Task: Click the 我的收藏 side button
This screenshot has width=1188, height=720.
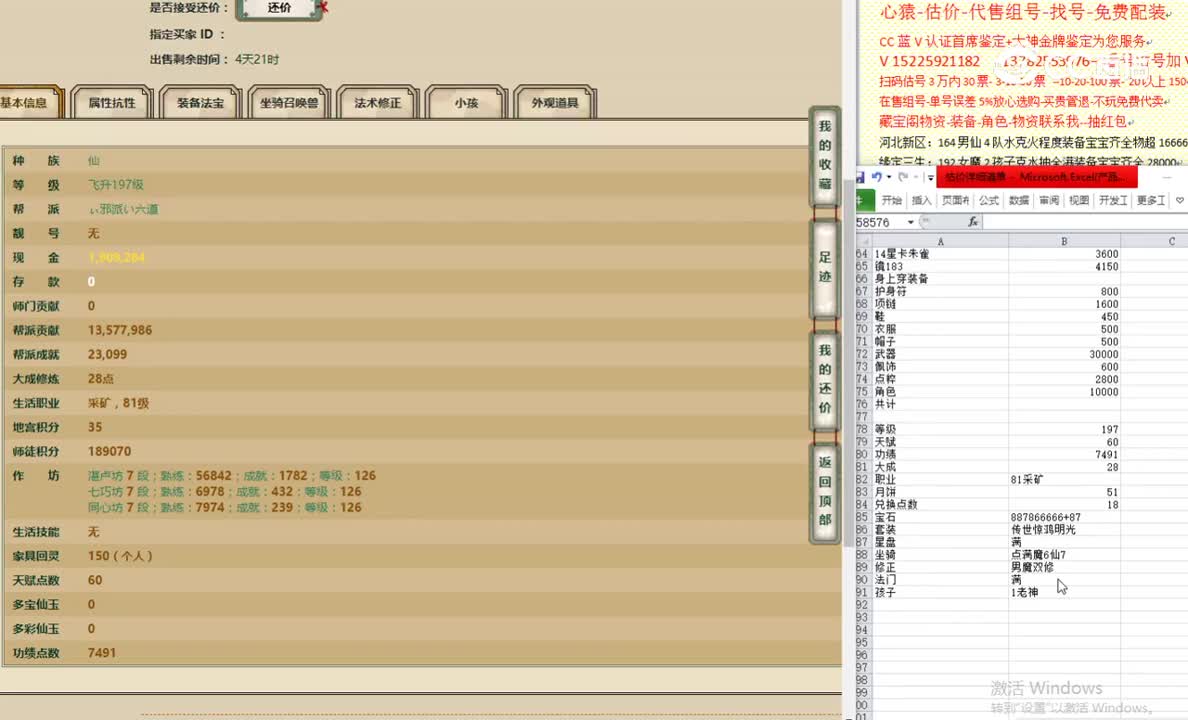Action: [x=824, y=155]
